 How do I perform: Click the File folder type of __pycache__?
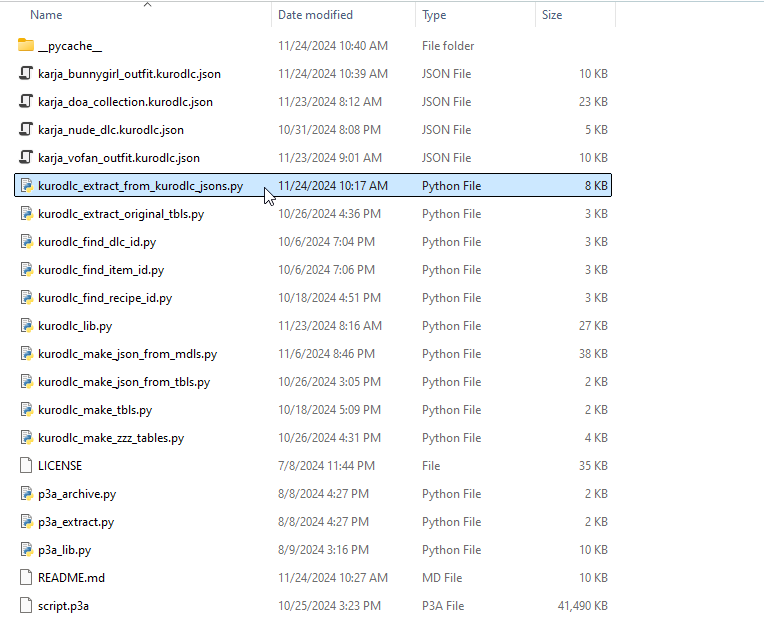pos(448,46)
